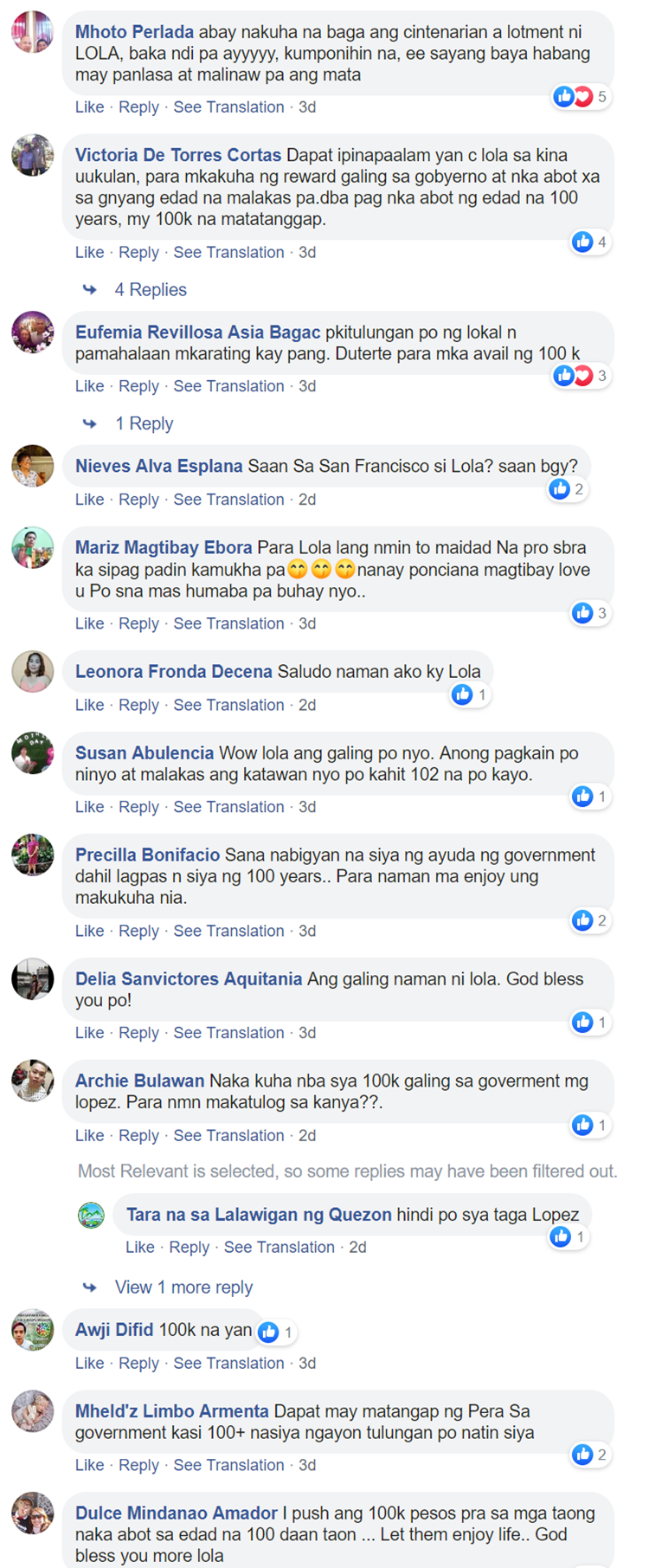Expand View 1 more reply
The image size is (649, 1568).
(x=183, y=1287)
